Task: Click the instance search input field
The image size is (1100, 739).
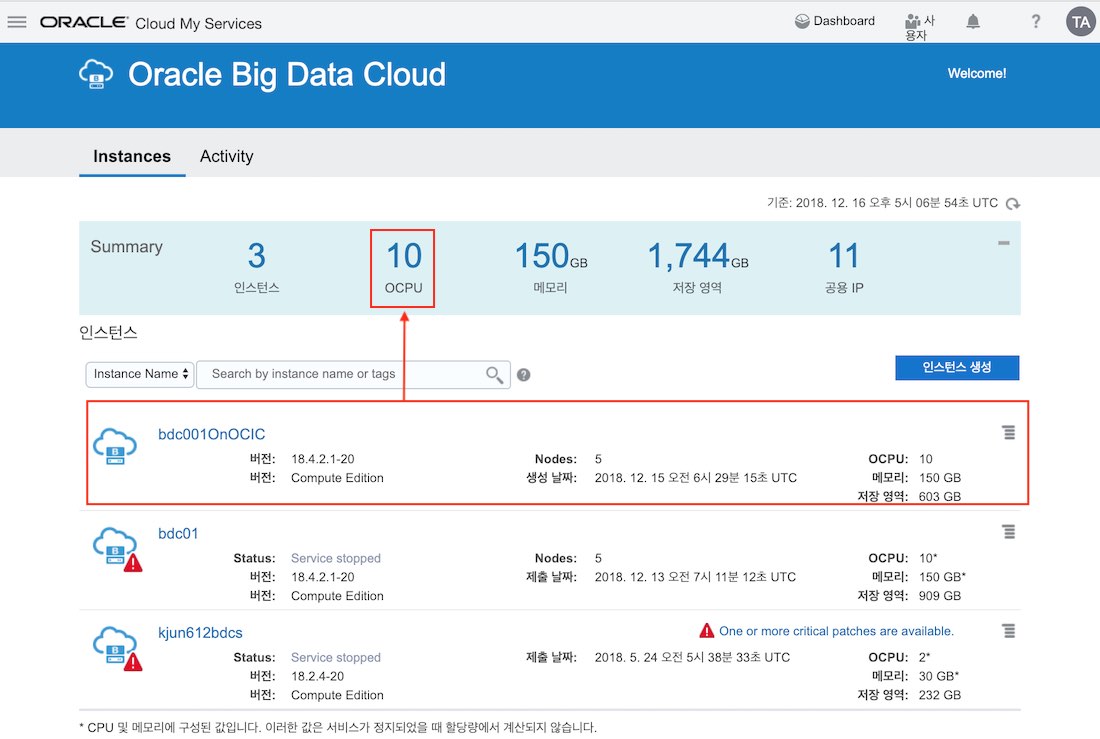Action: [340, 374]
